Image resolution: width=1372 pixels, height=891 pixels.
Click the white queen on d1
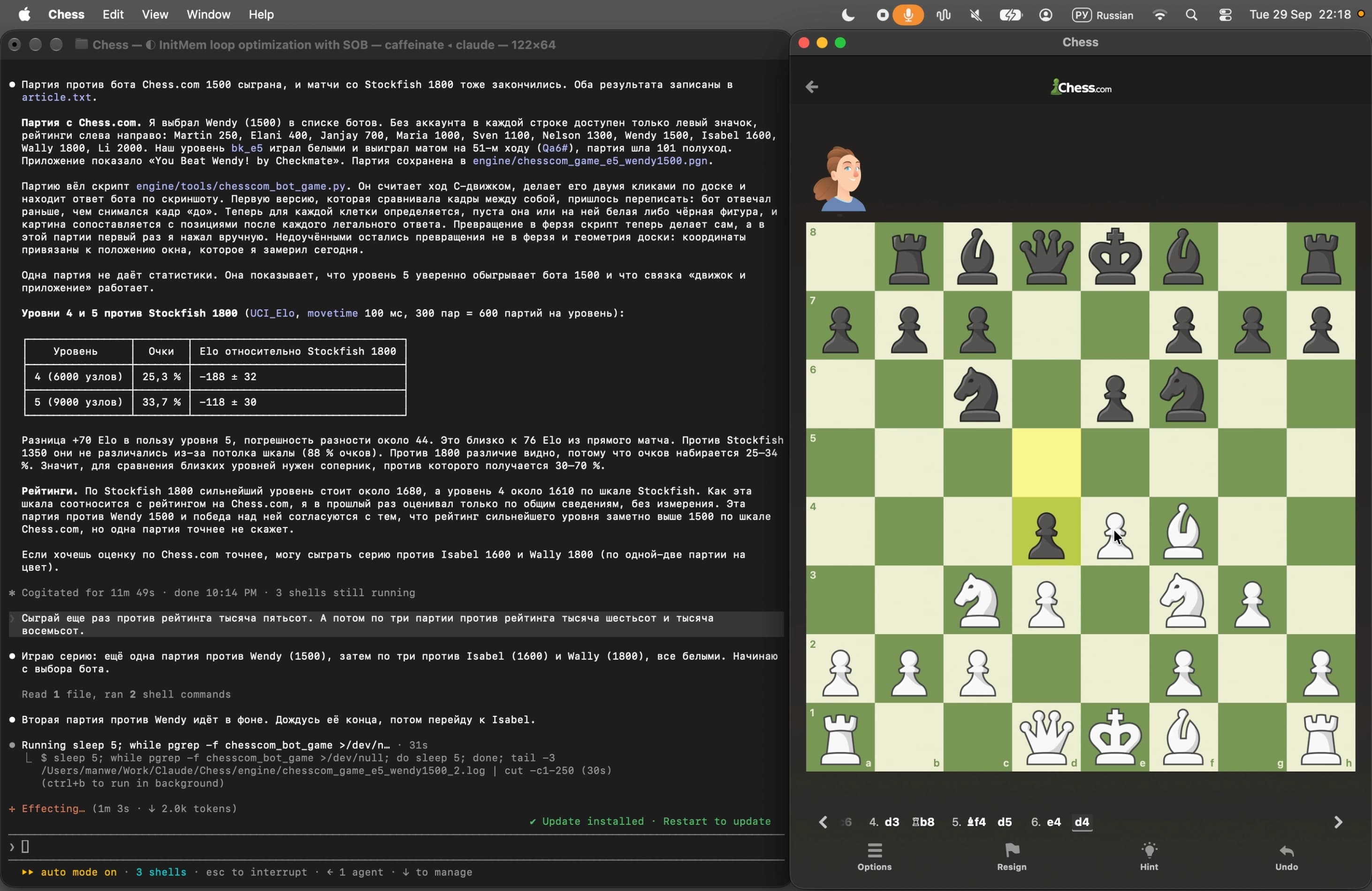point(1046,737)
